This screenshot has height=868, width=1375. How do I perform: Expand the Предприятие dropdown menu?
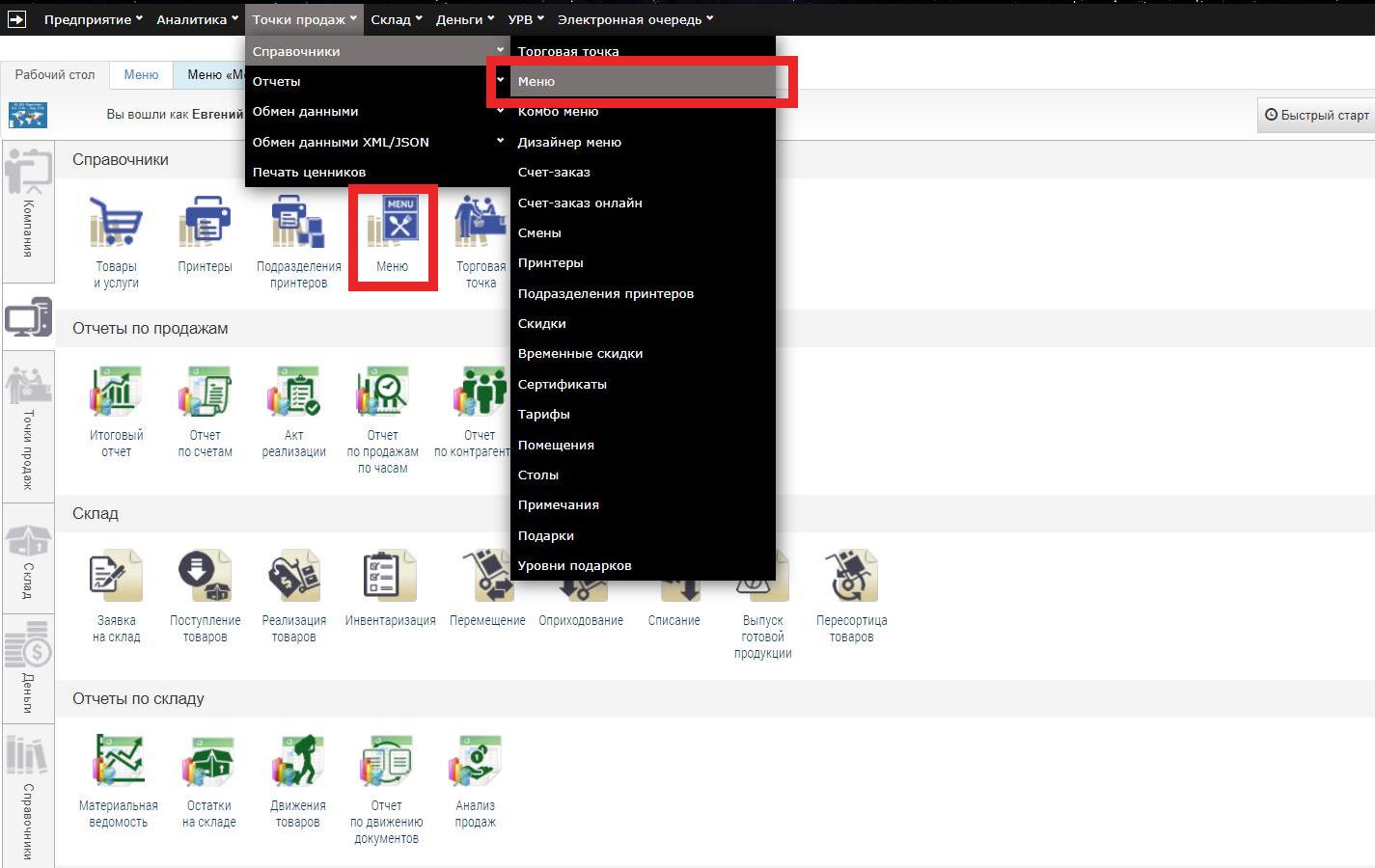[93, 19]
